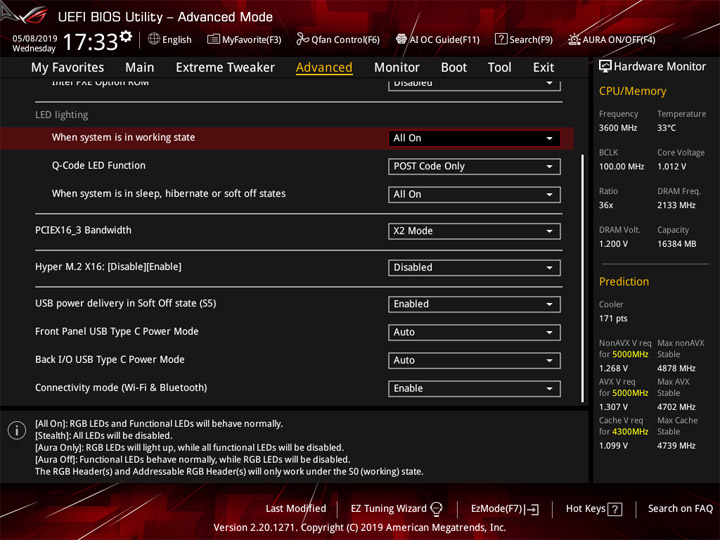This screenshot has height=540, width=720.
Task: Click EZ Tuning Wizard lightbulb icon
Action: 436,509
